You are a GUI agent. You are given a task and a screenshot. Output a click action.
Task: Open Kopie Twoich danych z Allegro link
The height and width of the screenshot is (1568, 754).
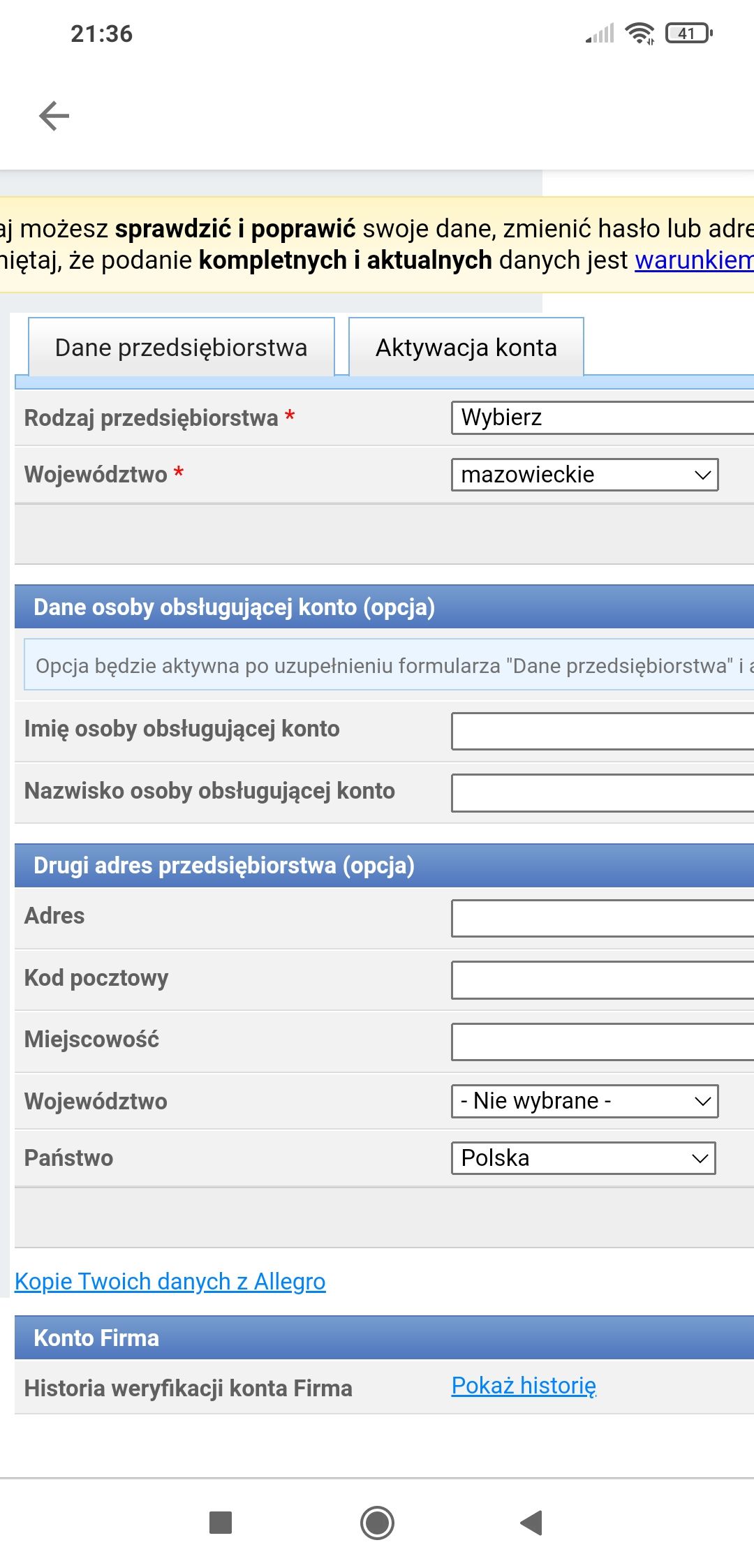click(x=170, y=1281)
